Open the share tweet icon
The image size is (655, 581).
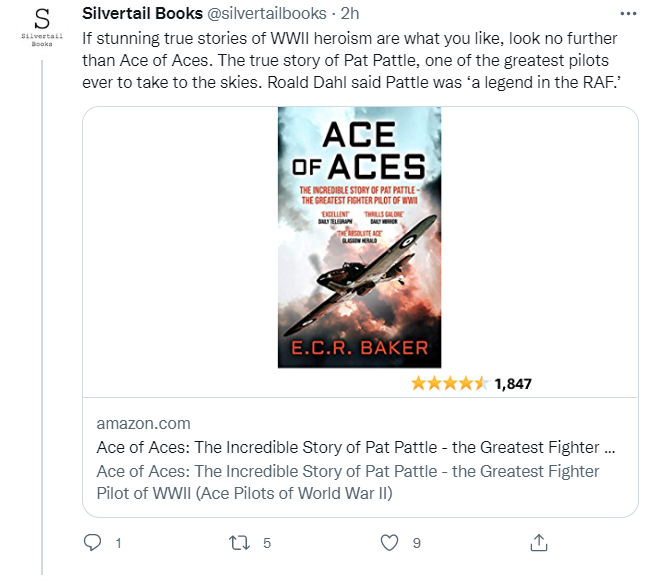coord(538,542)
